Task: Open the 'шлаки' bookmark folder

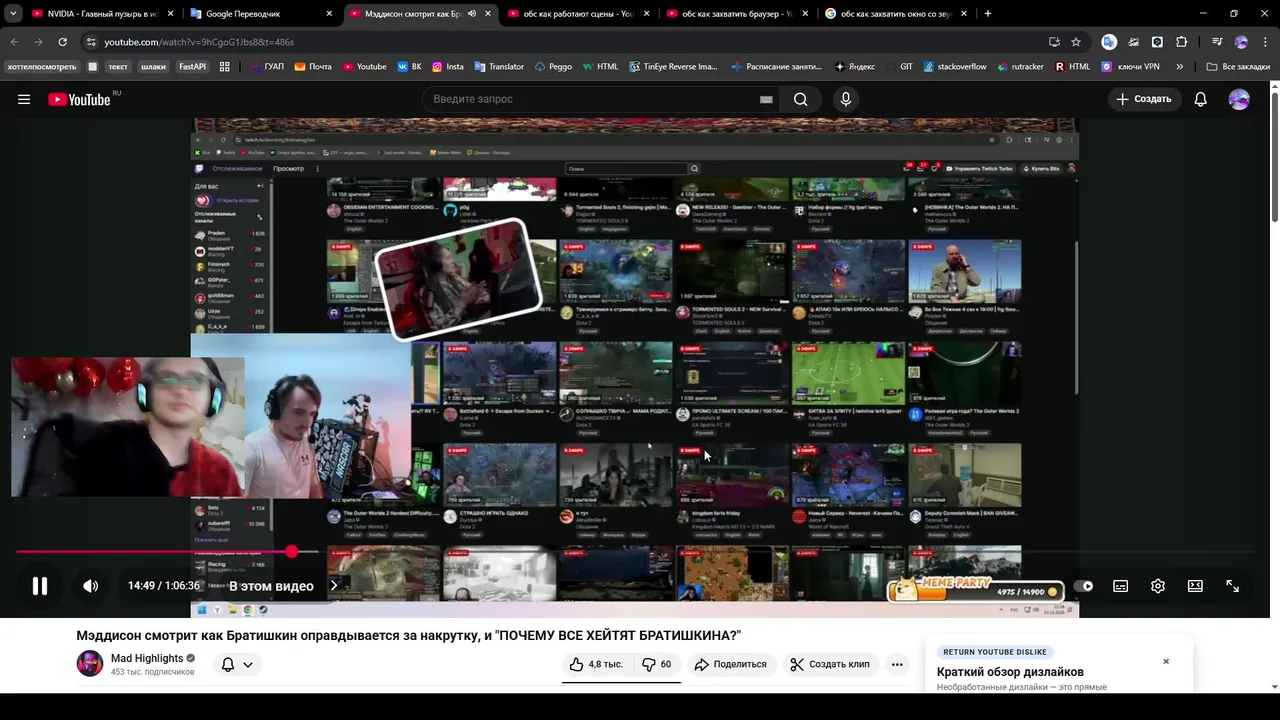Action: tap(153, 67)
